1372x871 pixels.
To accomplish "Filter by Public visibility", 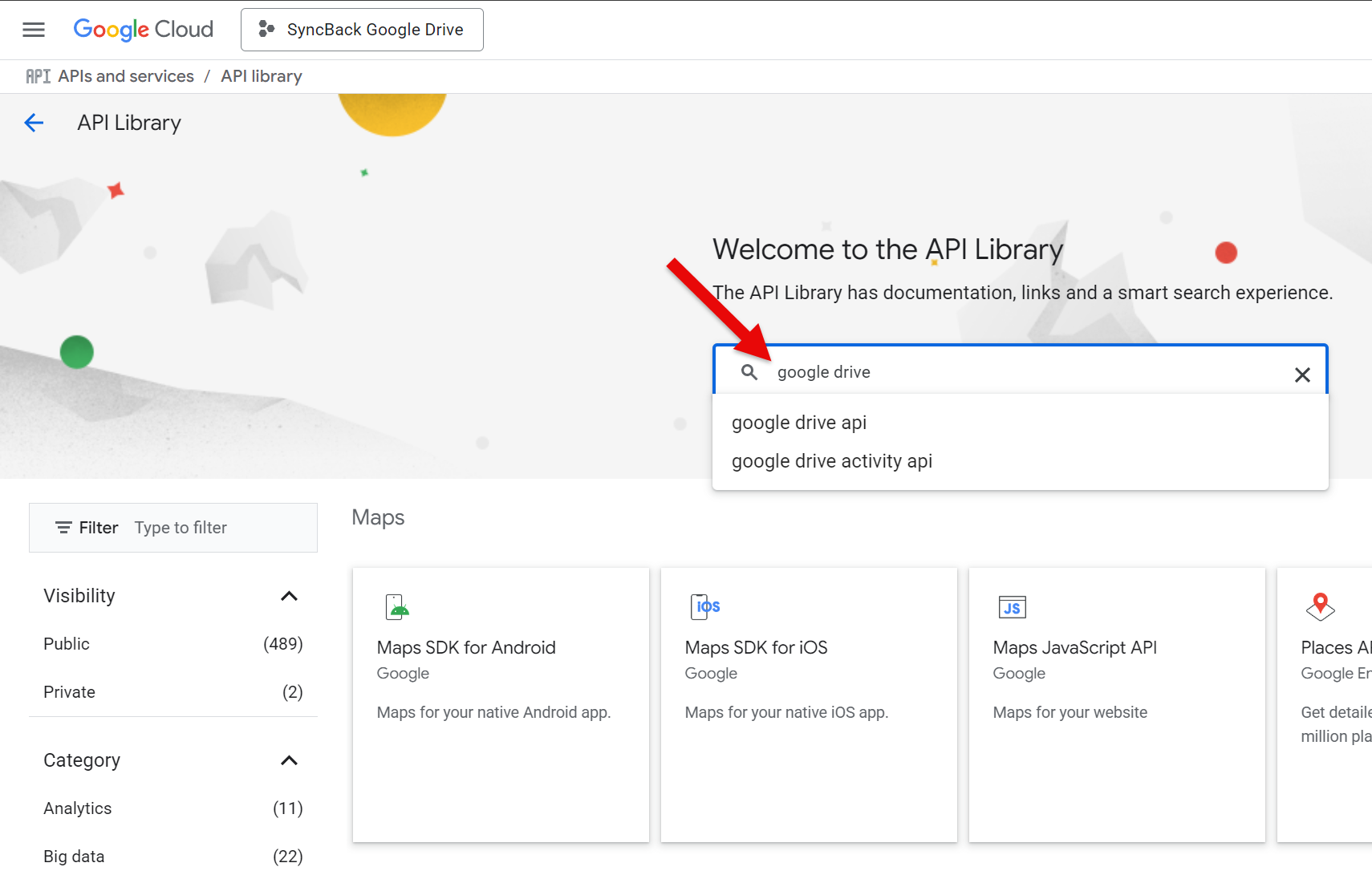I will click(x=173, y=644).
